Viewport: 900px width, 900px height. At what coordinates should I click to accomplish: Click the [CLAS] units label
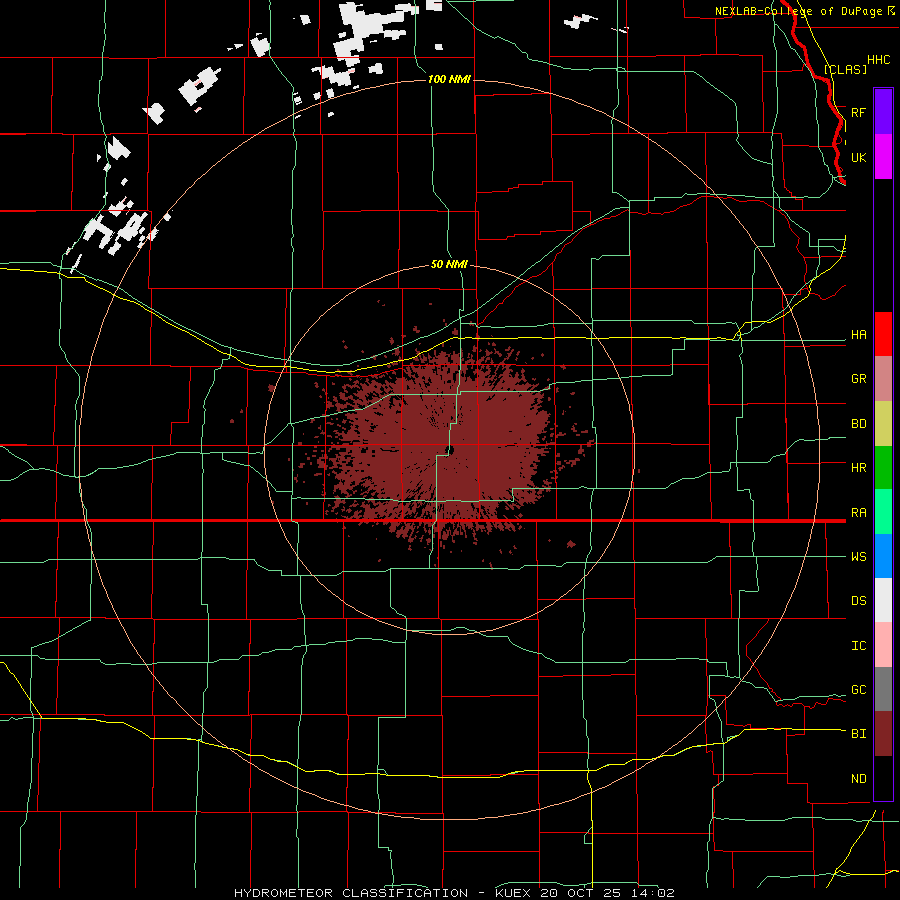tap(845, 69)
